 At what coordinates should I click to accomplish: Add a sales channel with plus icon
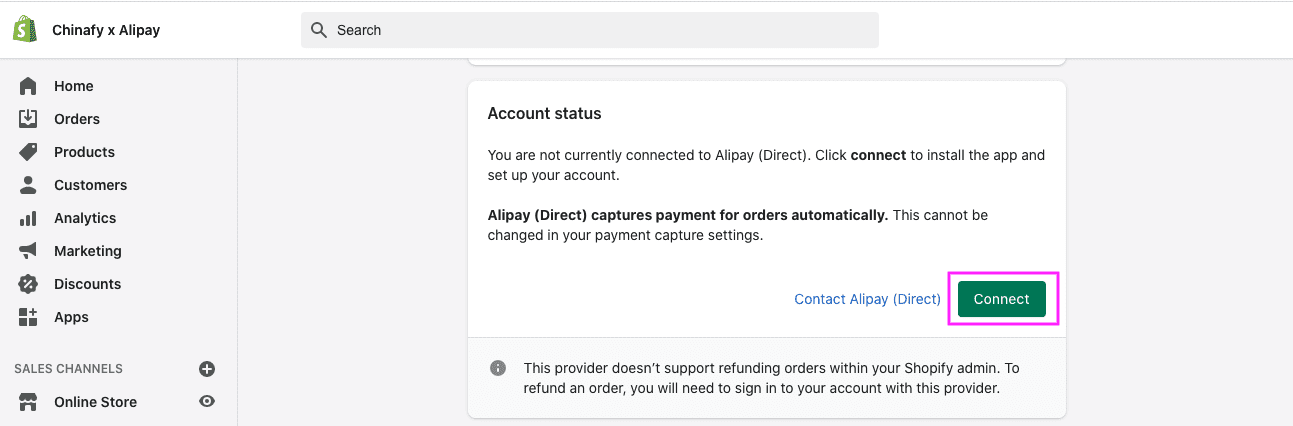[x=207, y=369]
